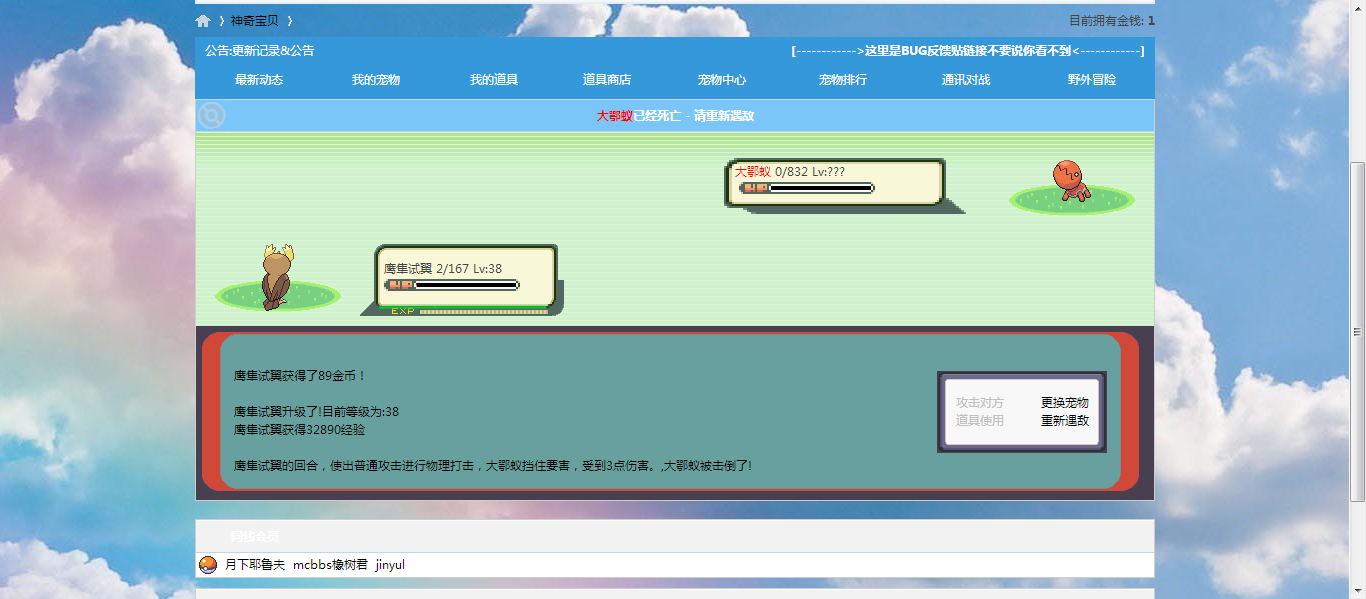Click the greyed-out 道具使用 option
1366x599 pixels.
(x=980, y=421)
